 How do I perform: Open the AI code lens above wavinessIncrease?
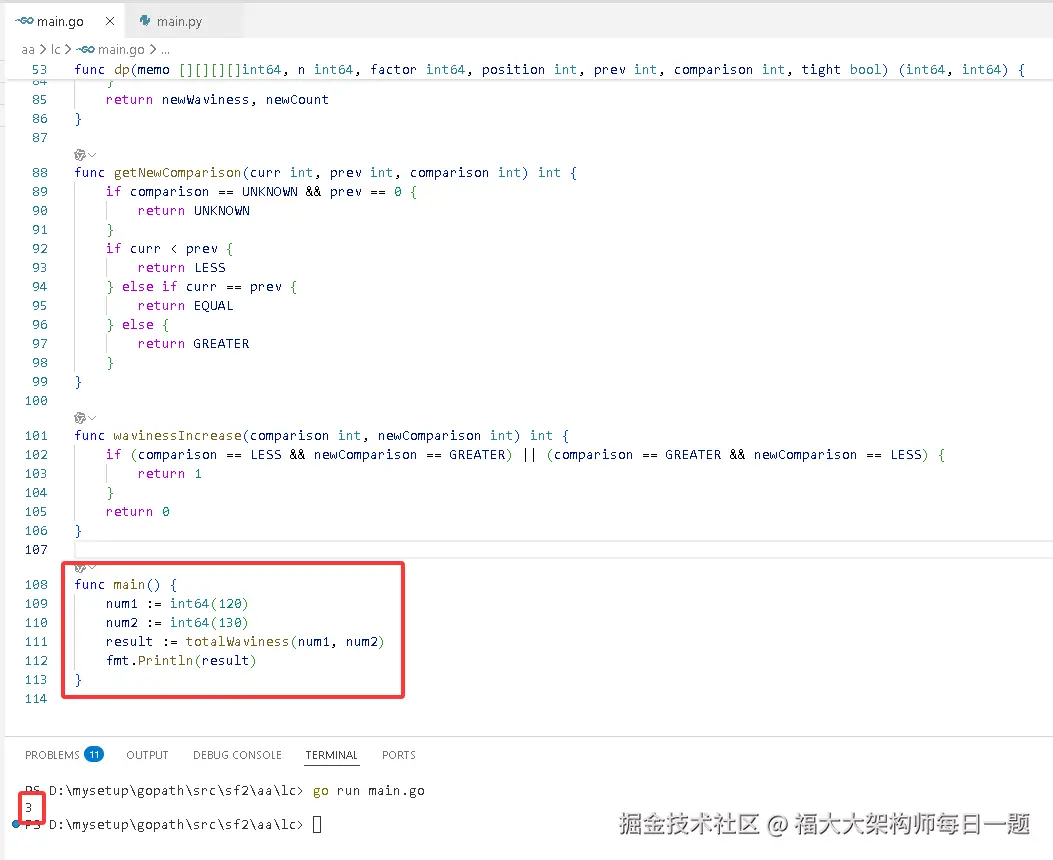point(80,418)
